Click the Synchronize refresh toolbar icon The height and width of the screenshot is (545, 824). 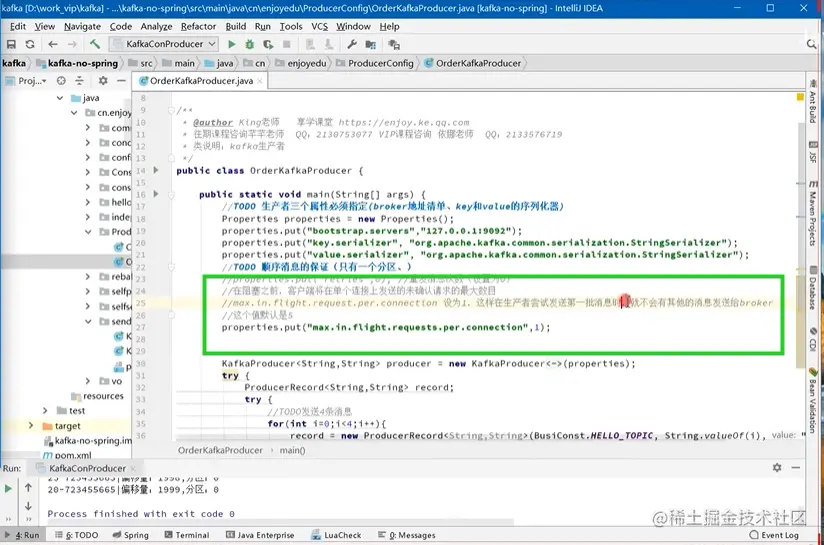(30, 45)
